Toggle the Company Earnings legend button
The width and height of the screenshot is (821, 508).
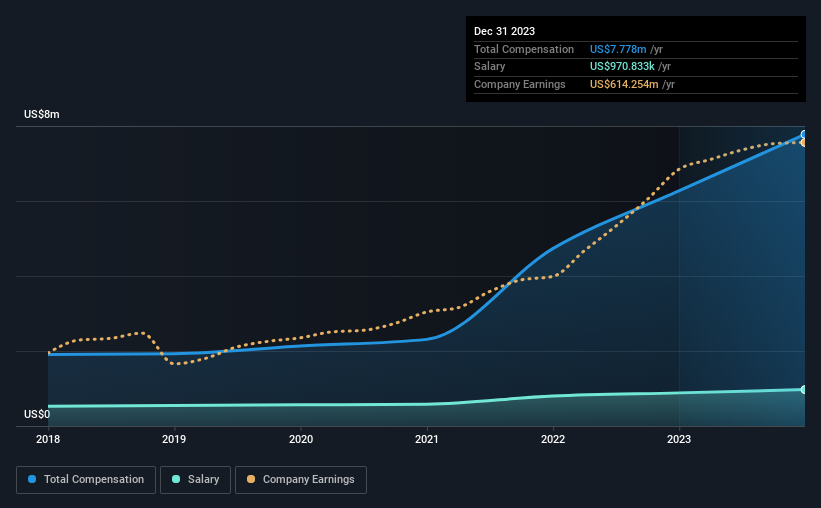pyautogui.click(x=301, y=480)
